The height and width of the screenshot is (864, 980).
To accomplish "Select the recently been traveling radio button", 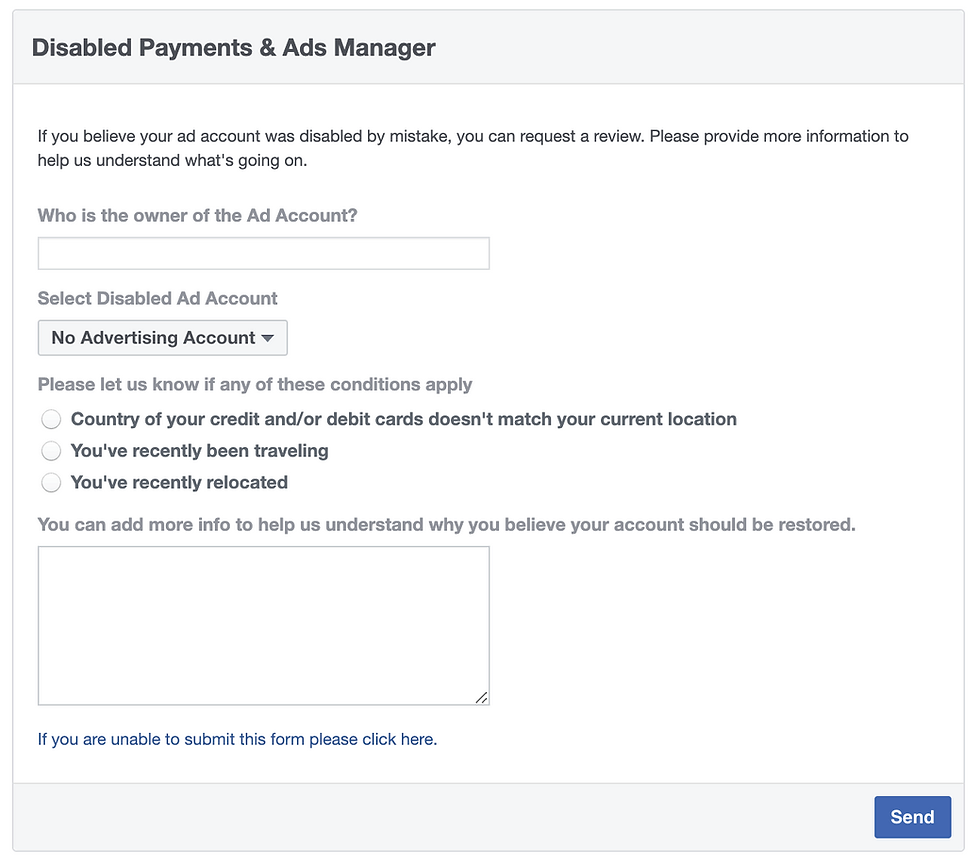I will point(51,451).
